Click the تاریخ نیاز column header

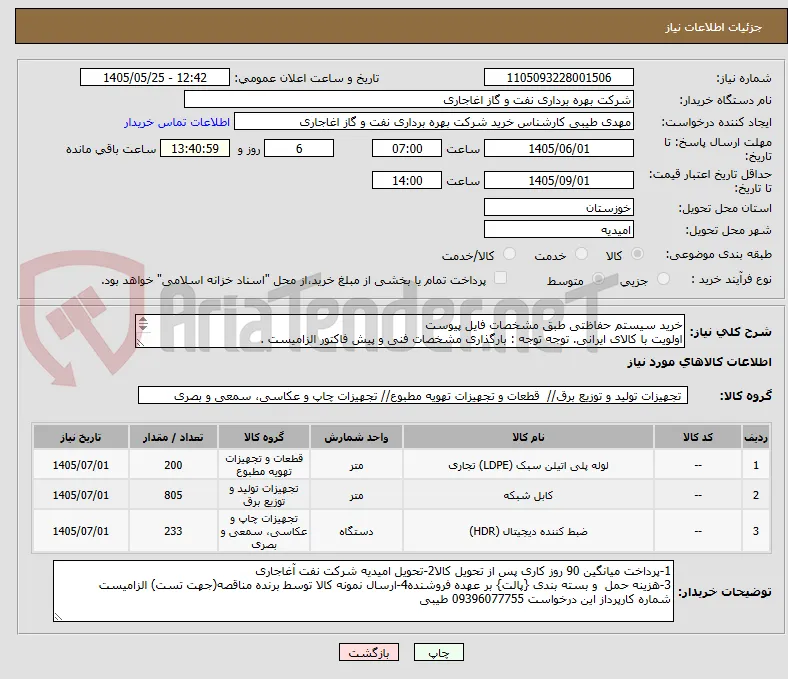coord(81,437)
